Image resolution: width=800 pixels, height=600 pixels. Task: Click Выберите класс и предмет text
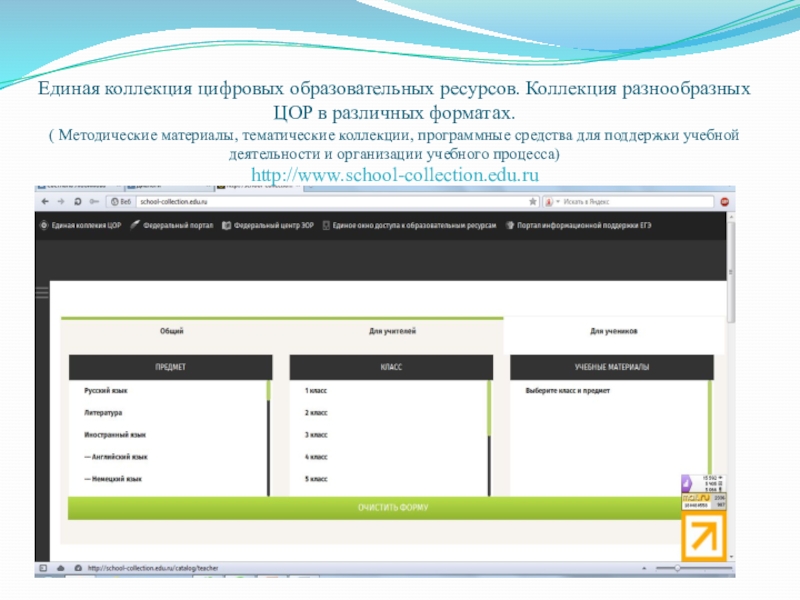pyautogui.click(x=567, y=391)
